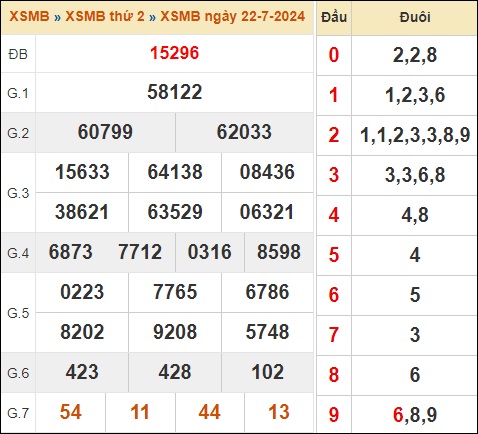Select G.5 number 9208
Image resolution: width=478 pixels, height=434 pixels.
point(175,332)
